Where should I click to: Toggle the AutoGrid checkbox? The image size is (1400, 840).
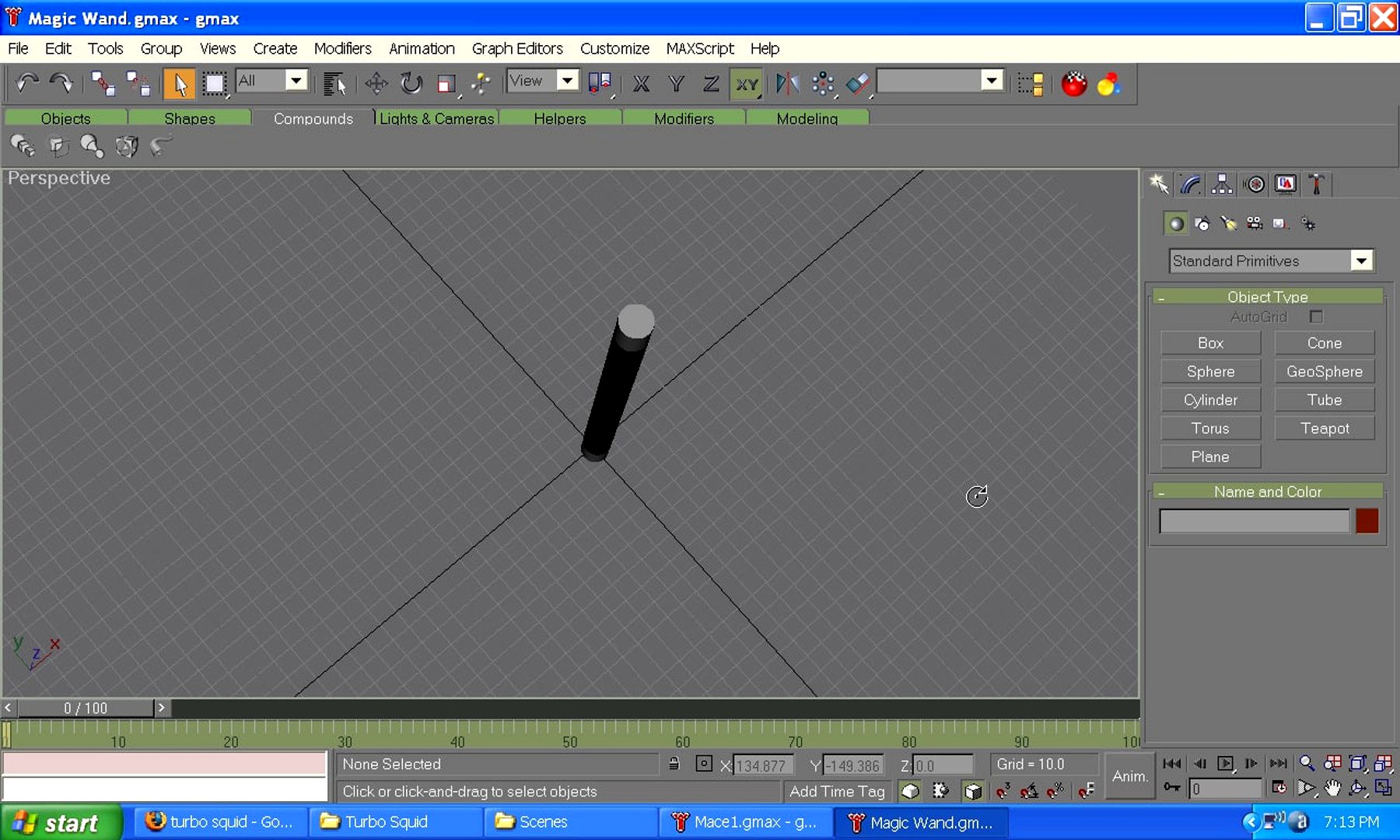pos(1316,317)
